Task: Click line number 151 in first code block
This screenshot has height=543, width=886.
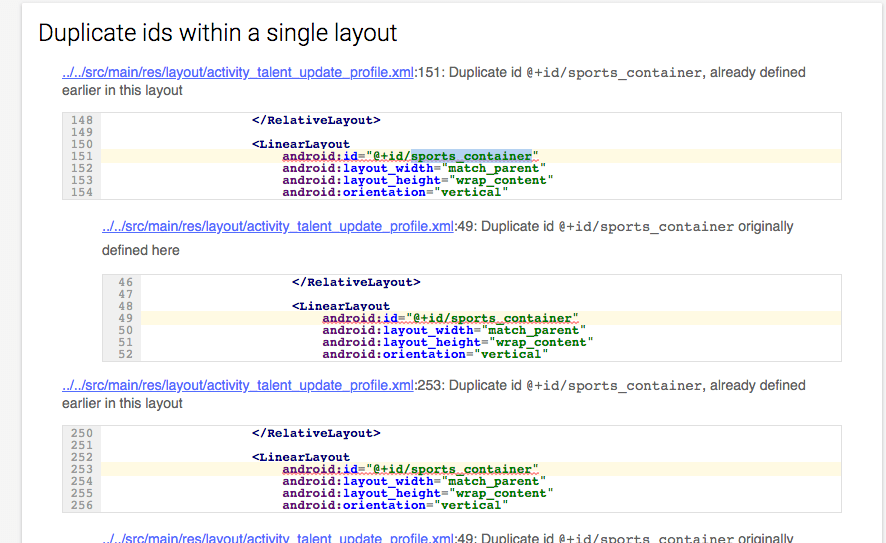Action: (x=82, y=156)
